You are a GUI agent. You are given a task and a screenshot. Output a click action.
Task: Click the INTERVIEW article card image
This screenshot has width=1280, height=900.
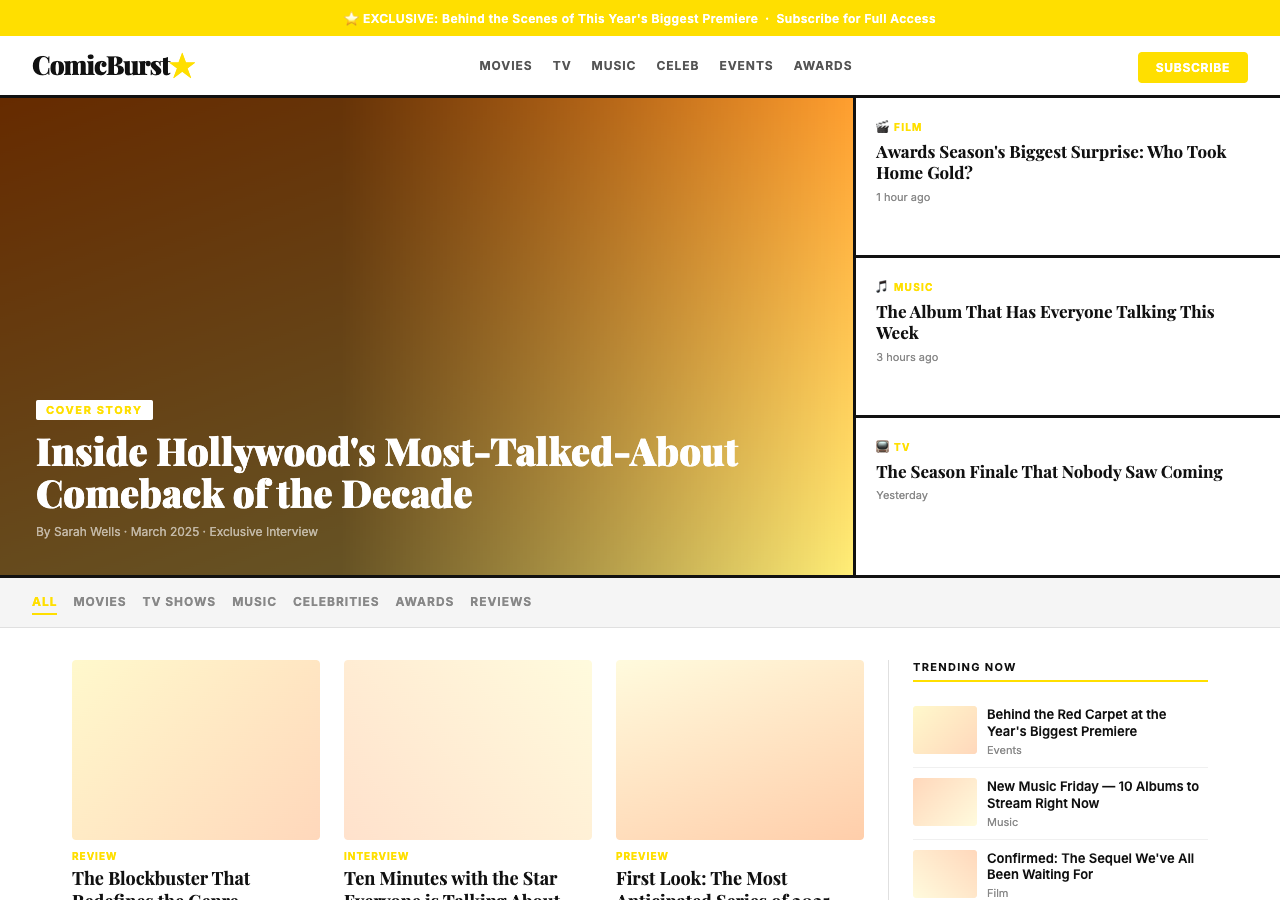click(467, 749)
